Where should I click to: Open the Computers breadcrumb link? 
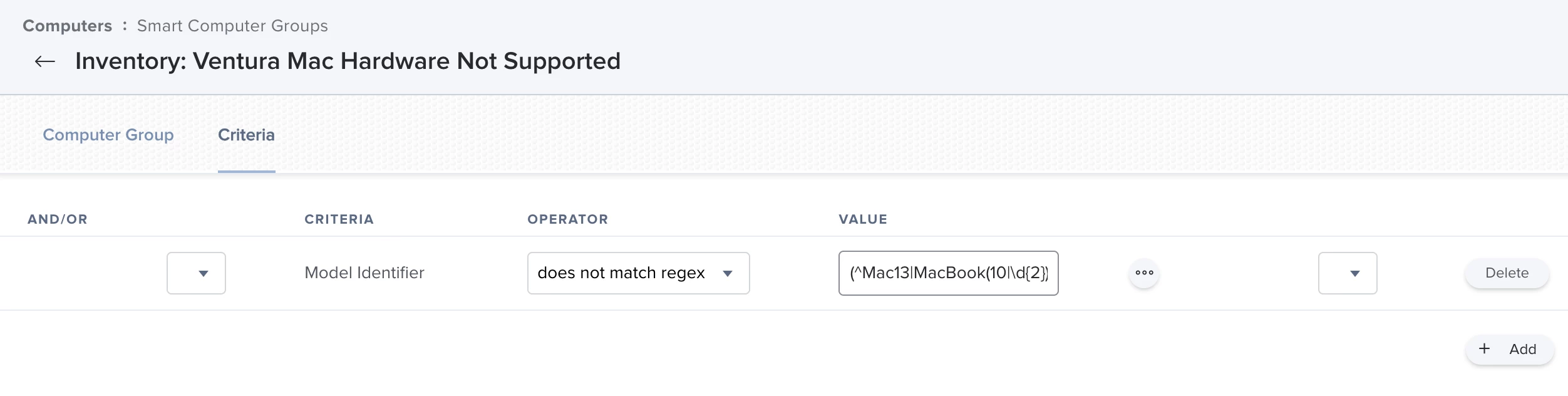coord(68,26)
